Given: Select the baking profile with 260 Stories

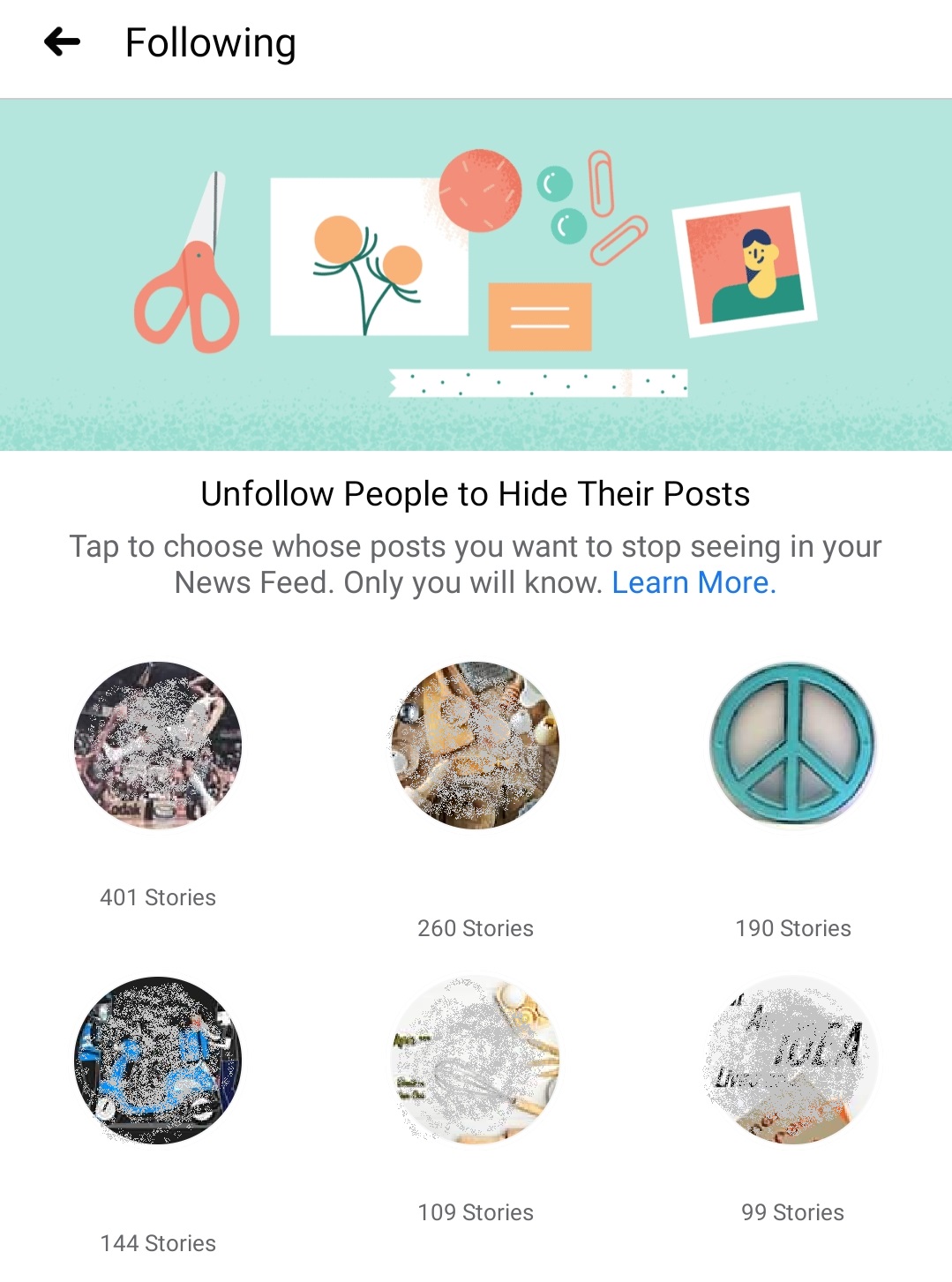Looking at the screenshot, I should tap(476, 746).
